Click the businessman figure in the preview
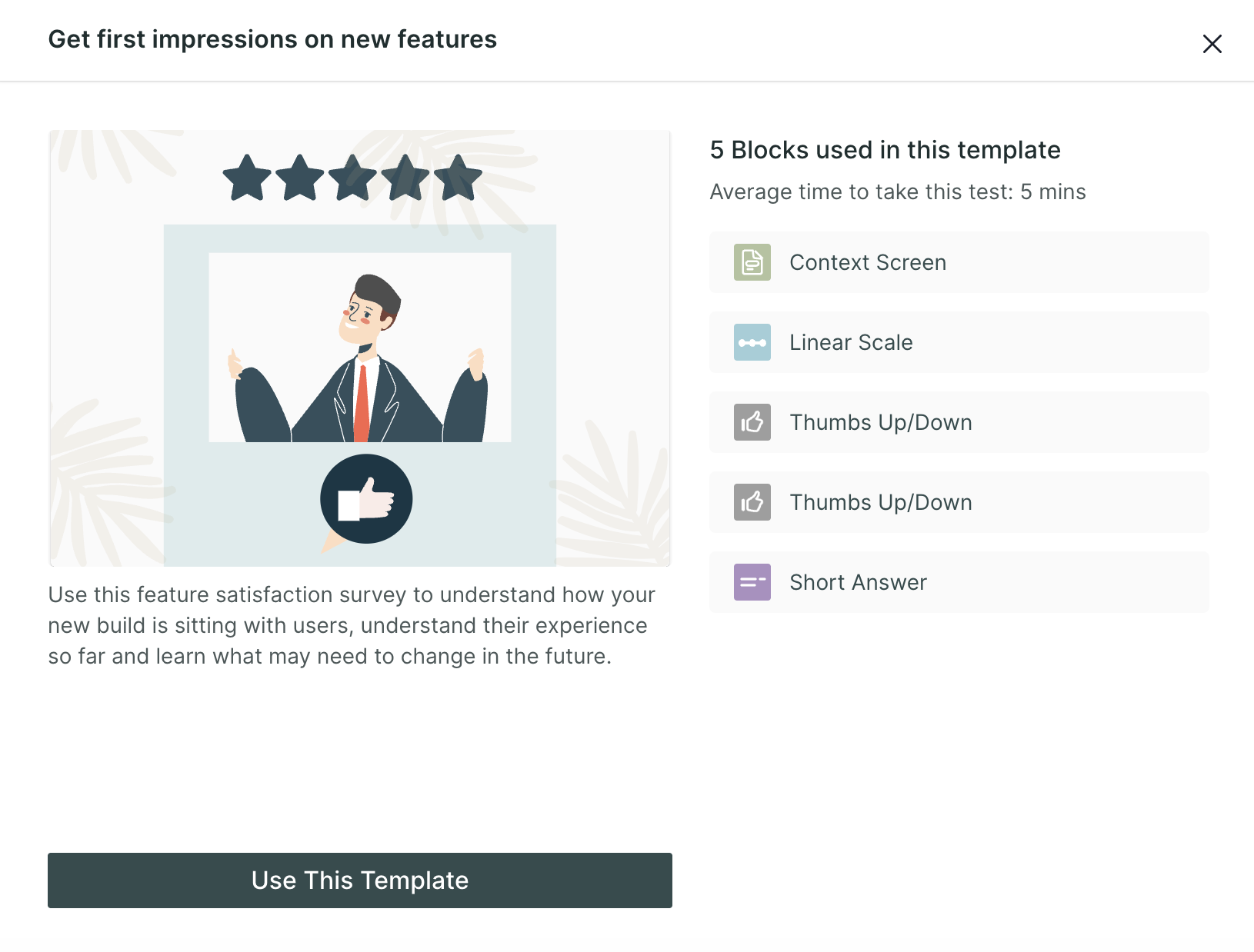Viewport: 1254px width, 952px height. (x=360, y=358)
